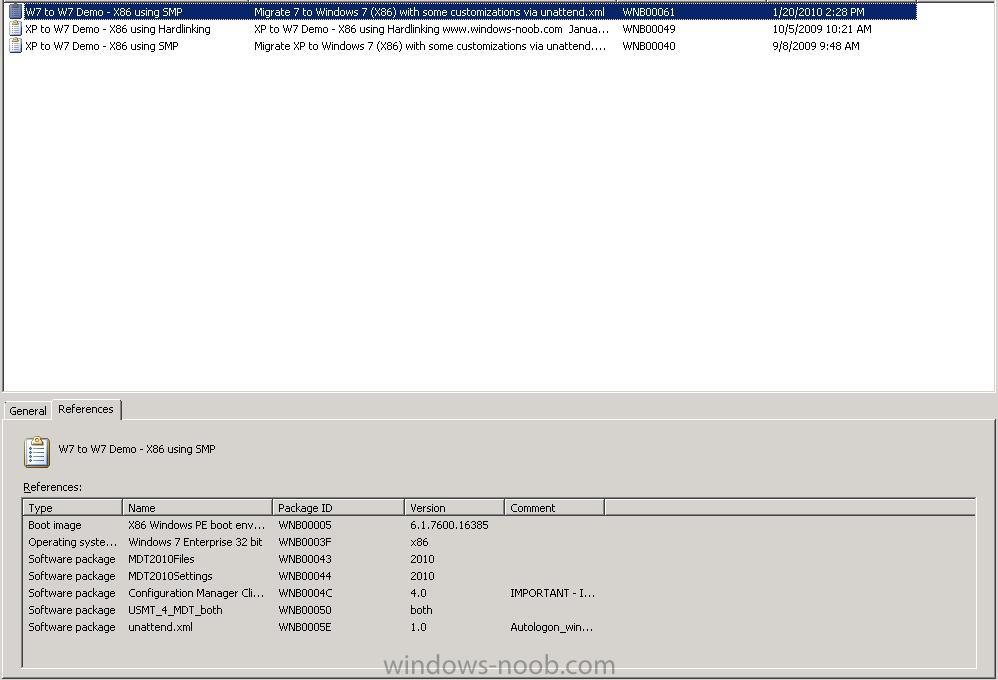Screen dimensions: 998x680
Task: Click the 'Migrate 7 to Windows 7 (X86)' description
Action: tap(429, 11)
